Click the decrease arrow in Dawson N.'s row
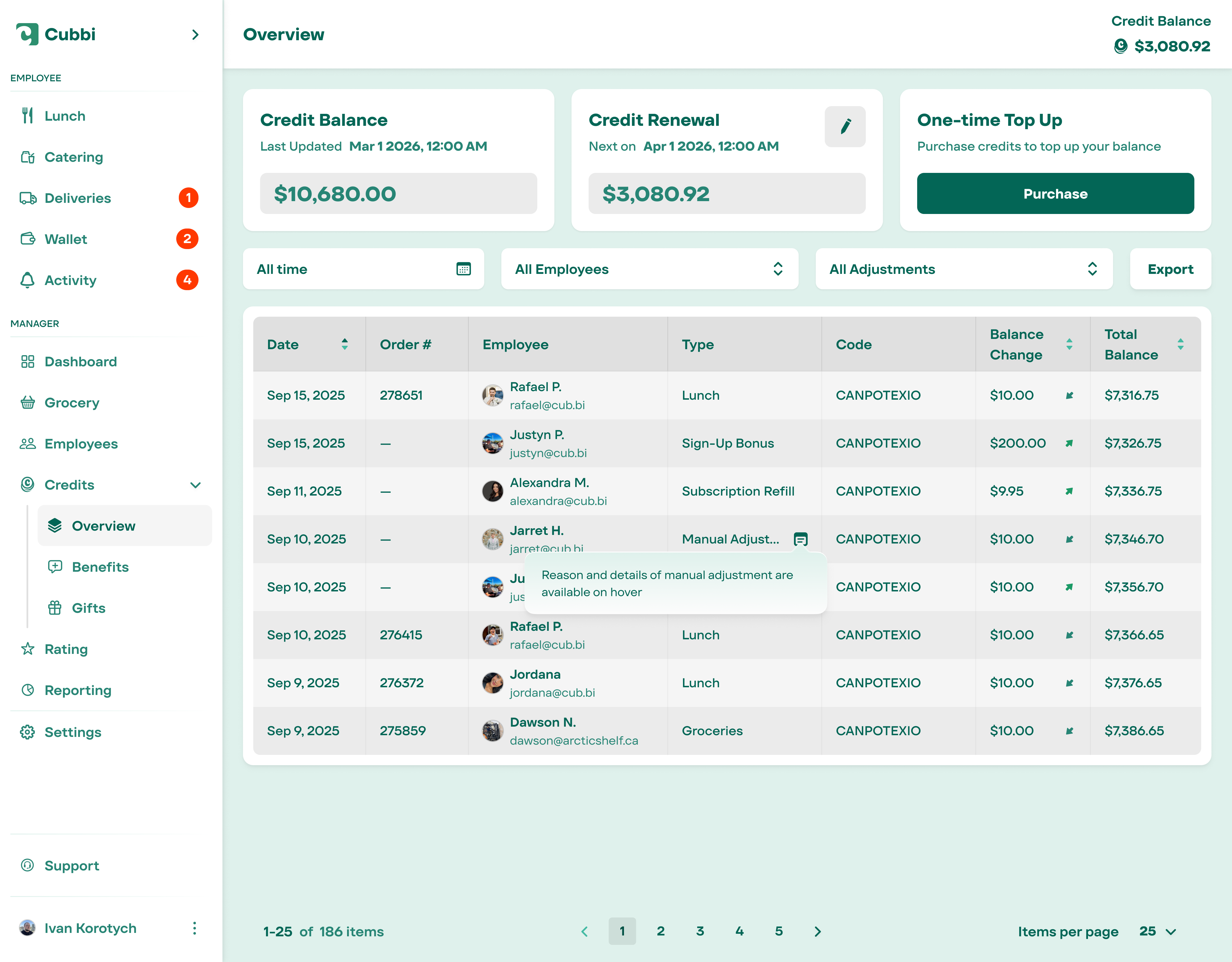The width and height of the screenshot is (1232, 962). coord(1069,731)
